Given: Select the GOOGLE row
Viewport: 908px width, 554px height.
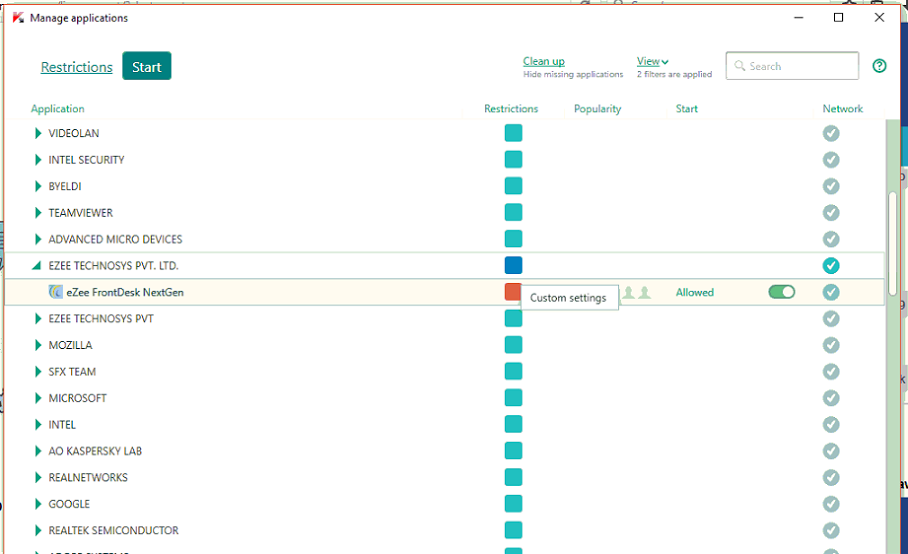Looking at the screenshot, I should (444, 504).
